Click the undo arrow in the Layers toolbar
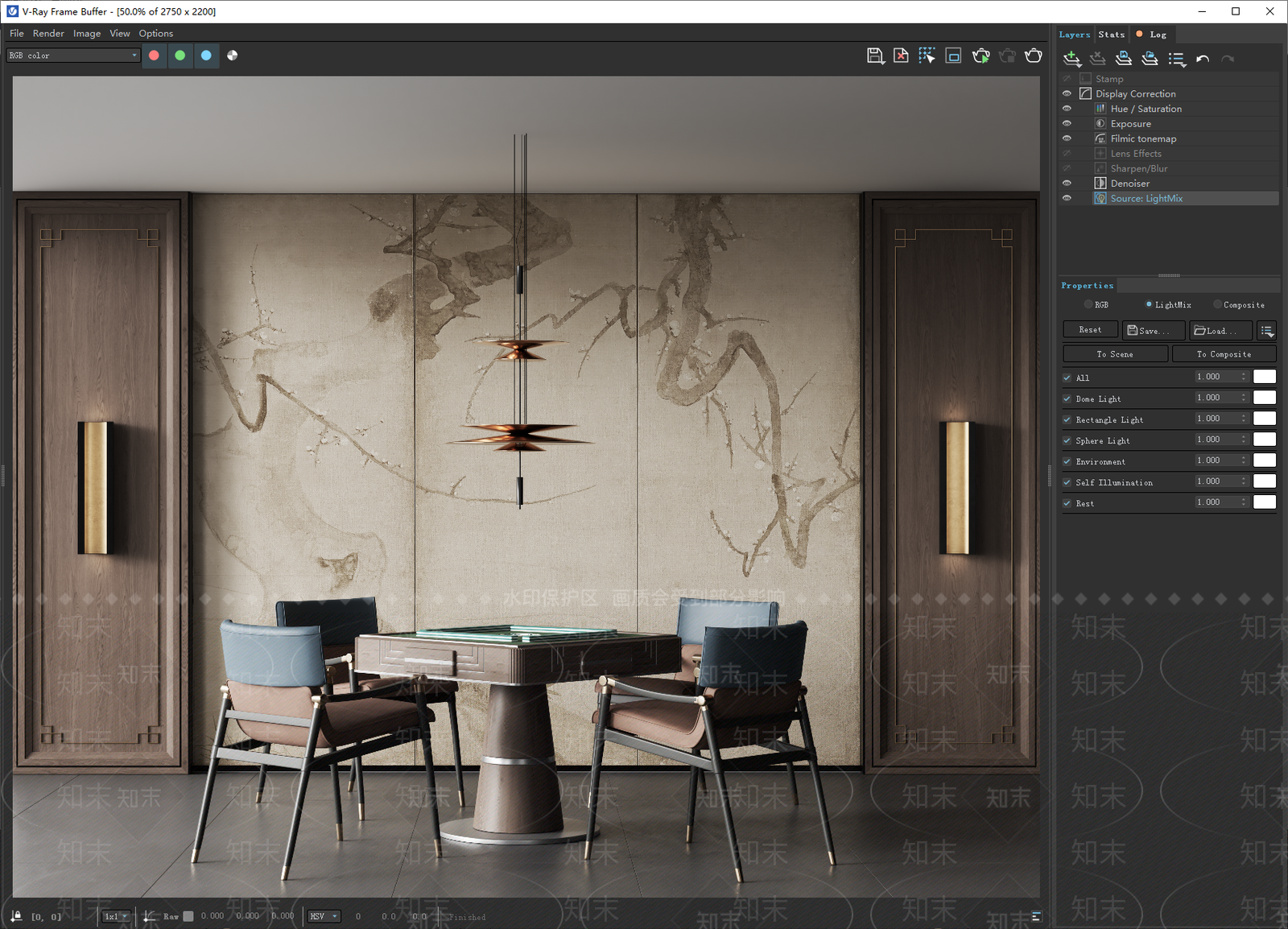1288x929 pixels. pyautogui.click(x=1203, y=59)
